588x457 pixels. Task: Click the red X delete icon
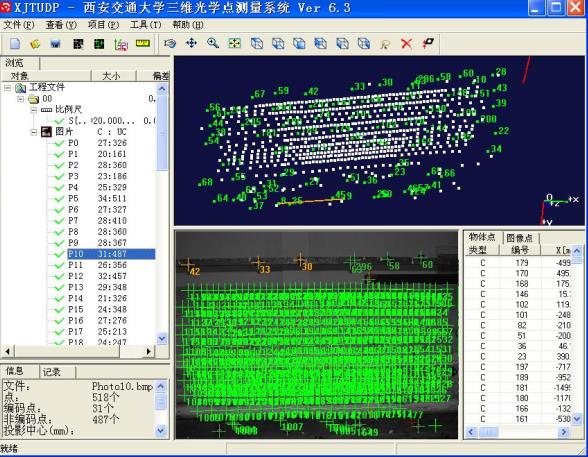[406, 44]
